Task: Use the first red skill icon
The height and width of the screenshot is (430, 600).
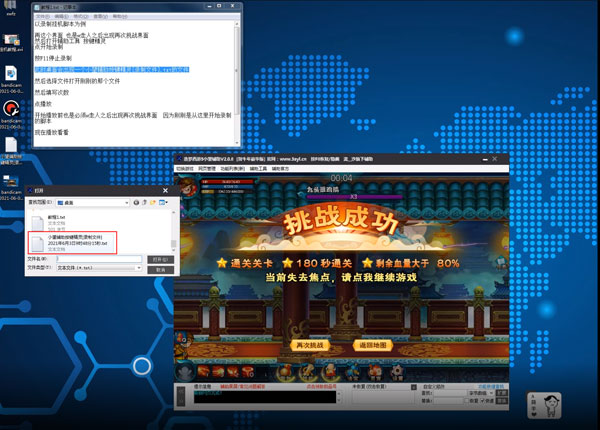Action: click(204, 371)
